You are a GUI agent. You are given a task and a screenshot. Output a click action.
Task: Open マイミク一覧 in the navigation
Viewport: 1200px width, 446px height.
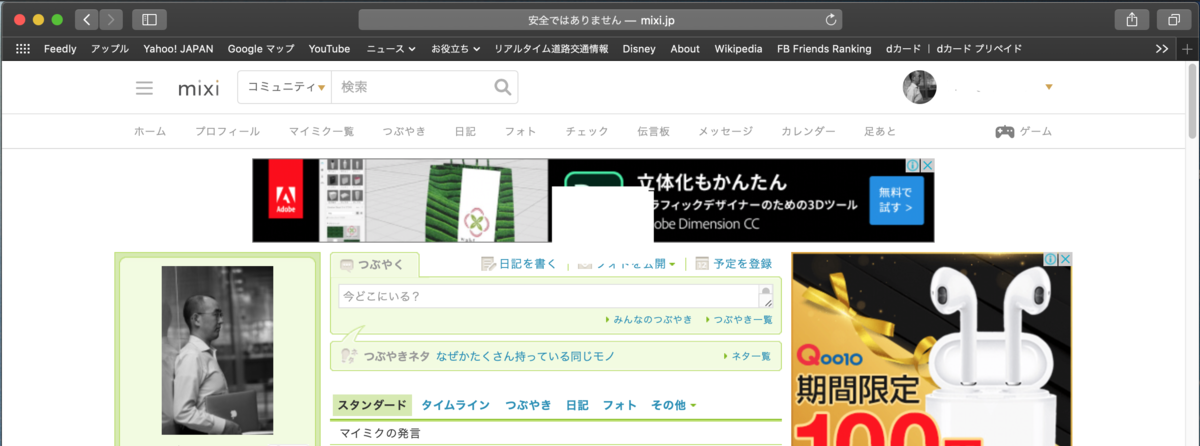point(321,131)
